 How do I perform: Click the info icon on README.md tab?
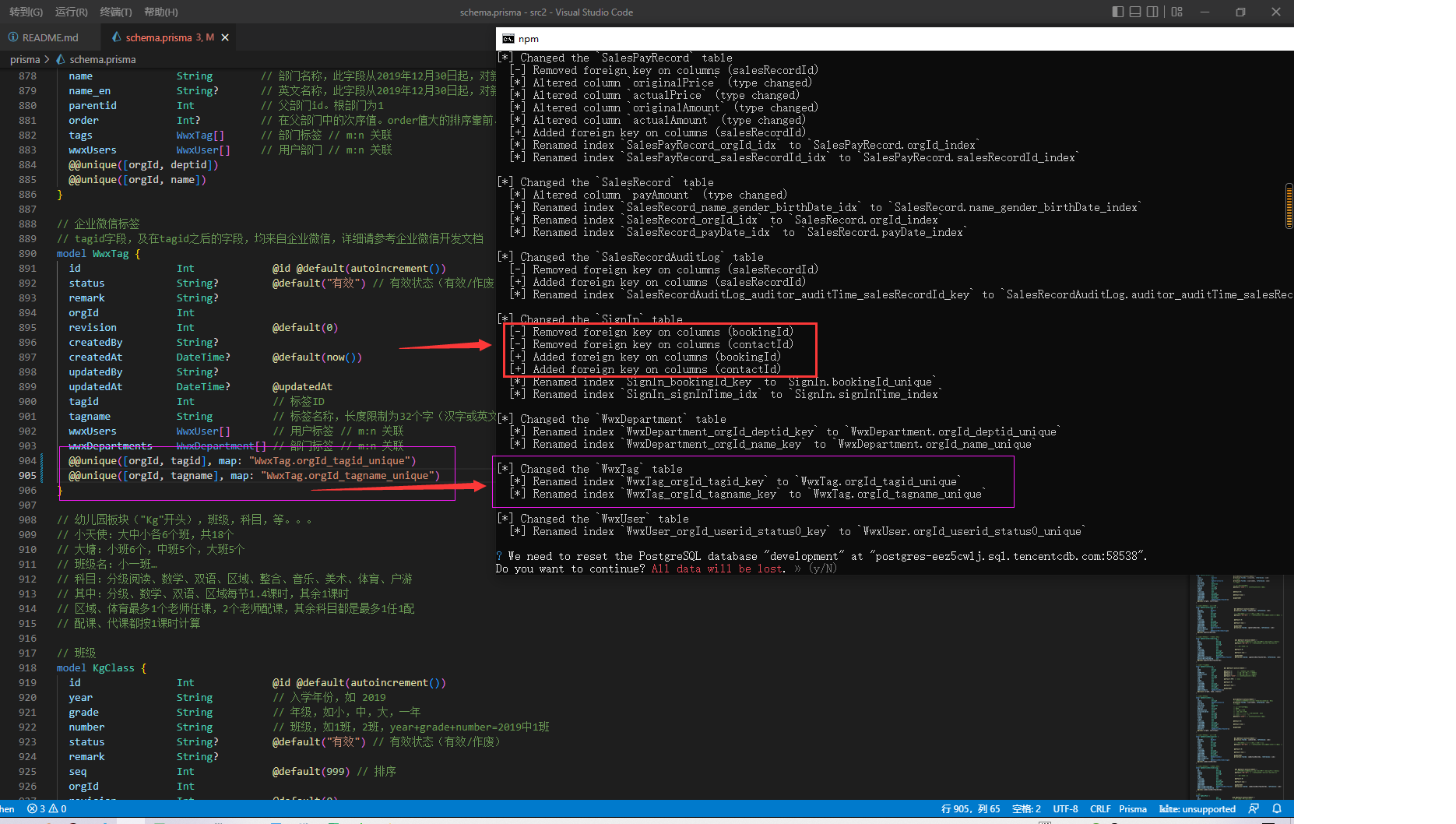12,37
